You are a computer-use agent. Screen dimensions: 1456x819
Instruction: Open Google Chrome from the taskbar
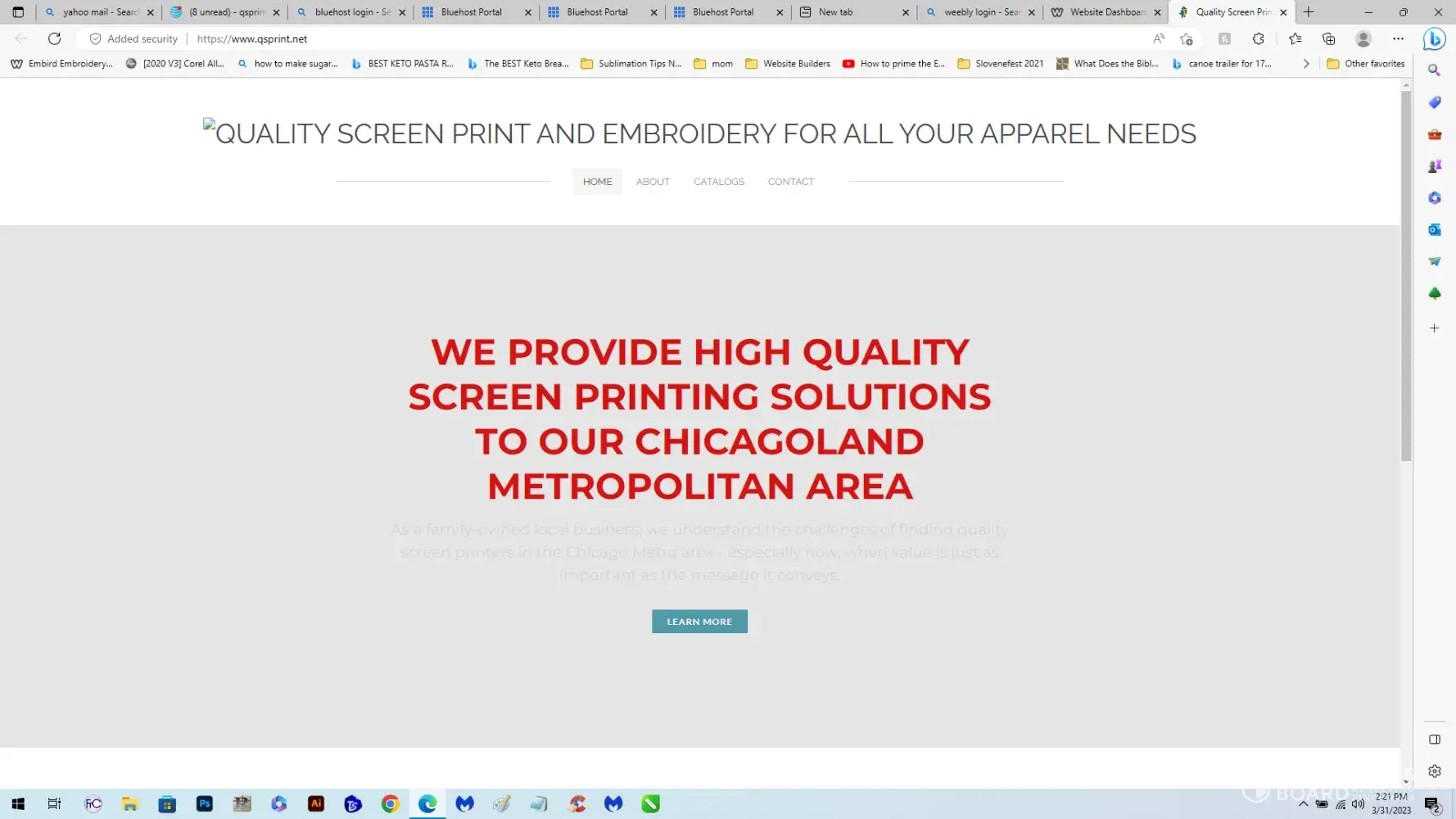(x=390, y=804)
